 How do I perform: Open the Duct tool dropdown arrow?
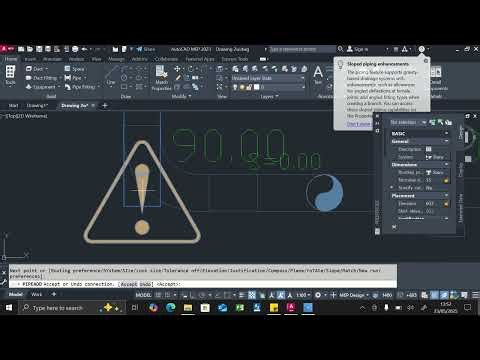tap(47, 69)
